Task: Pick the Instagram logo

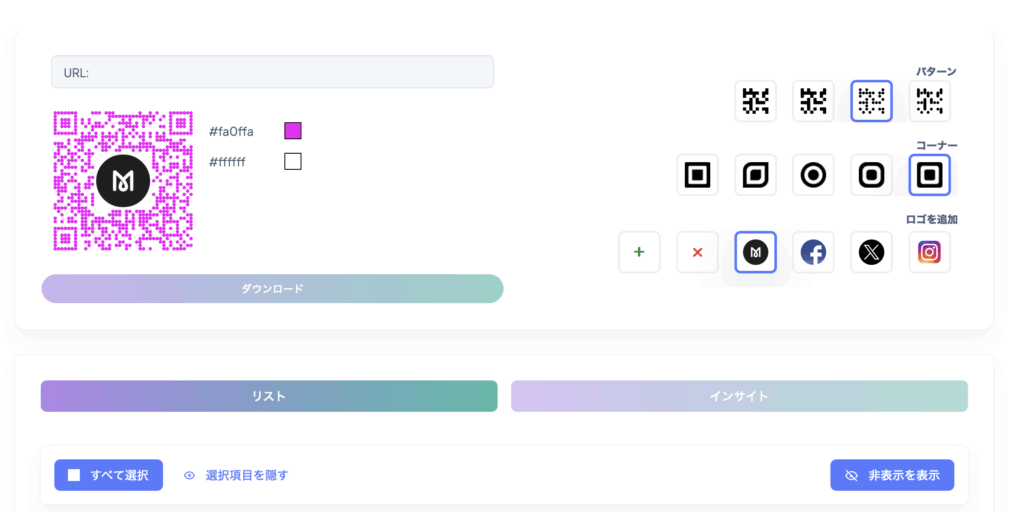Action: tap(930, 252)
